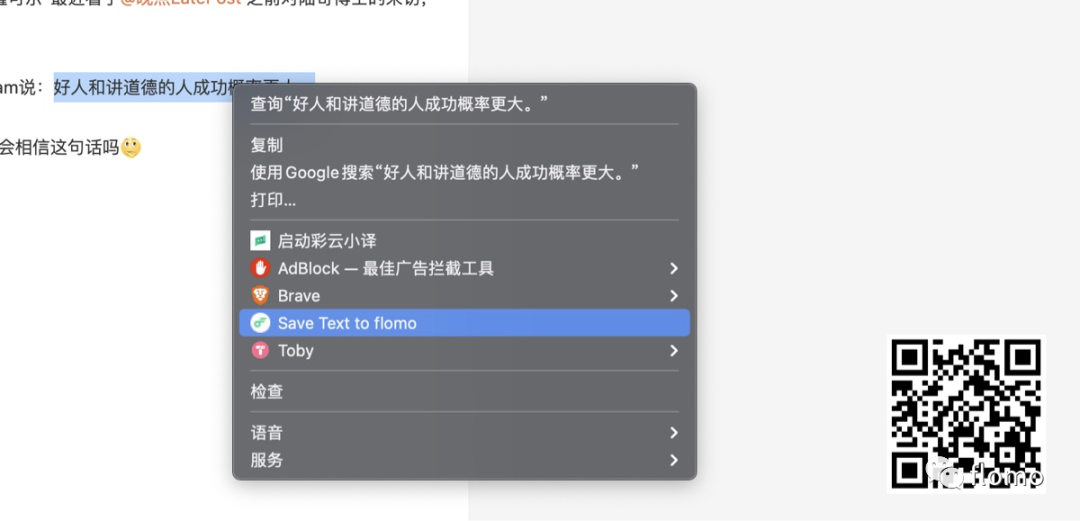
Task: Click the flomo green extension icon
Action: coord(260,323)
